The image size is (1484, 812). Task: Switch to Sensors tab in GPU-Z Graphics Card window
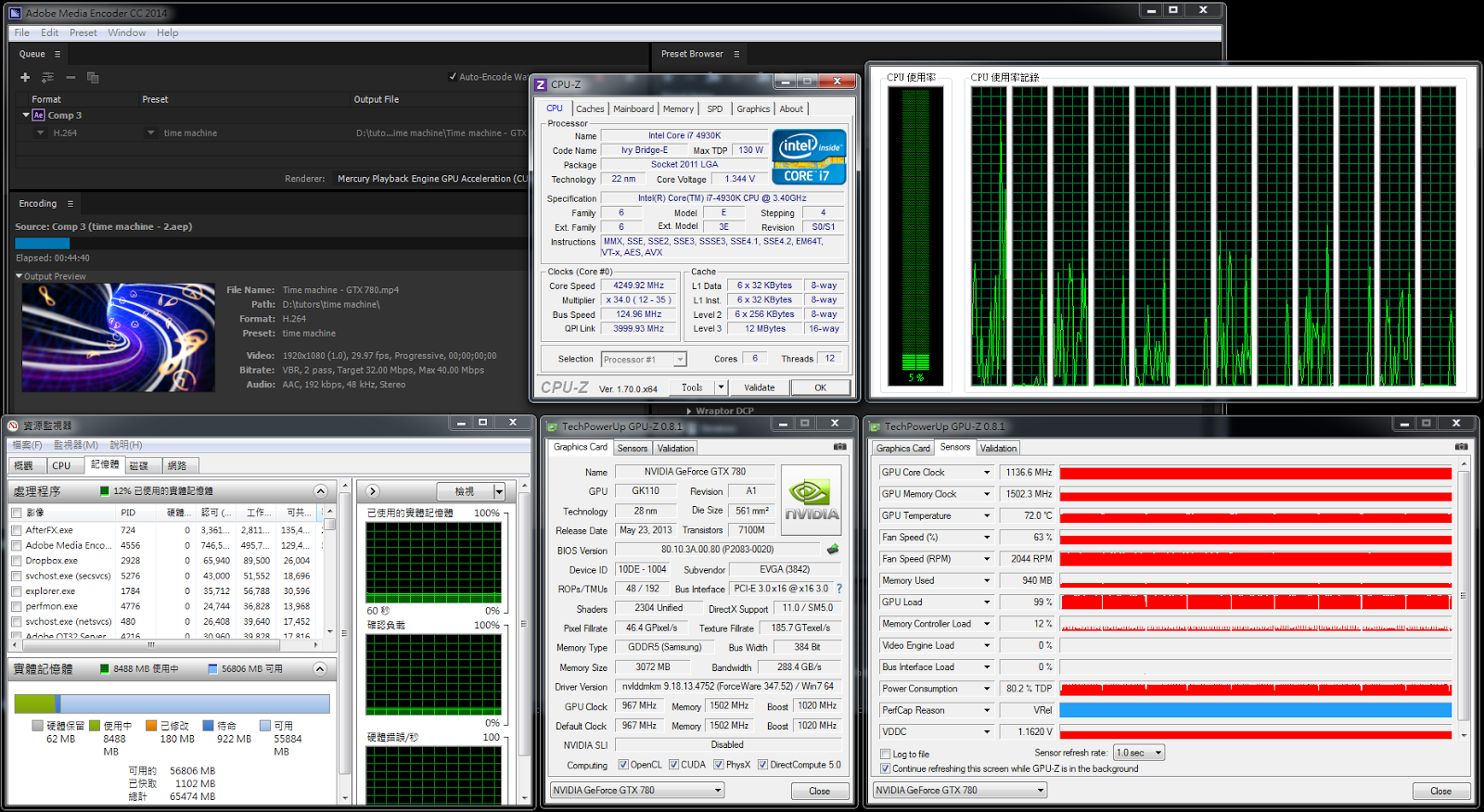[x=633, y=449]
